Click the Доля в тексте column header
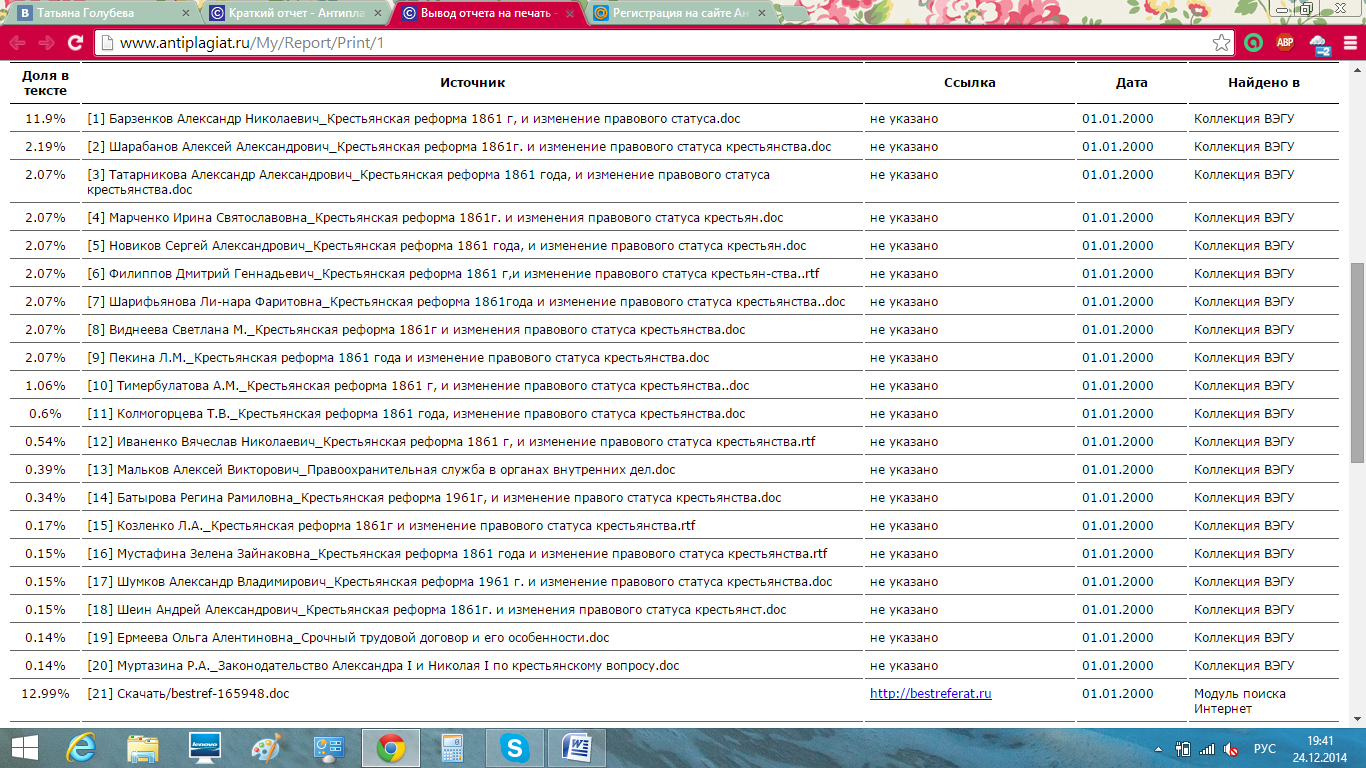 pyautogui.click(x=45, y=83)
